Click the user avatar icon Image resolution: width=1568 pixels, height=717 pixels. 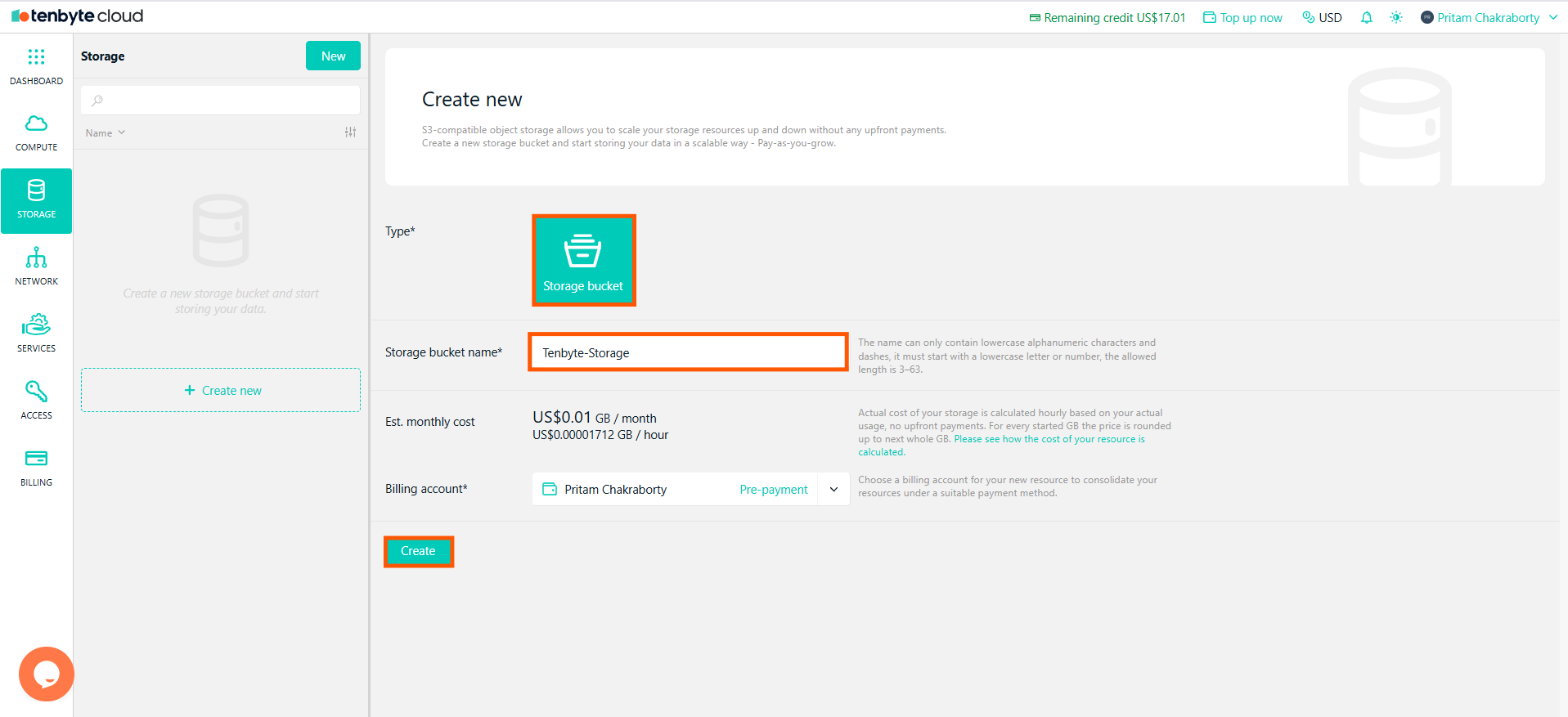1427,17
